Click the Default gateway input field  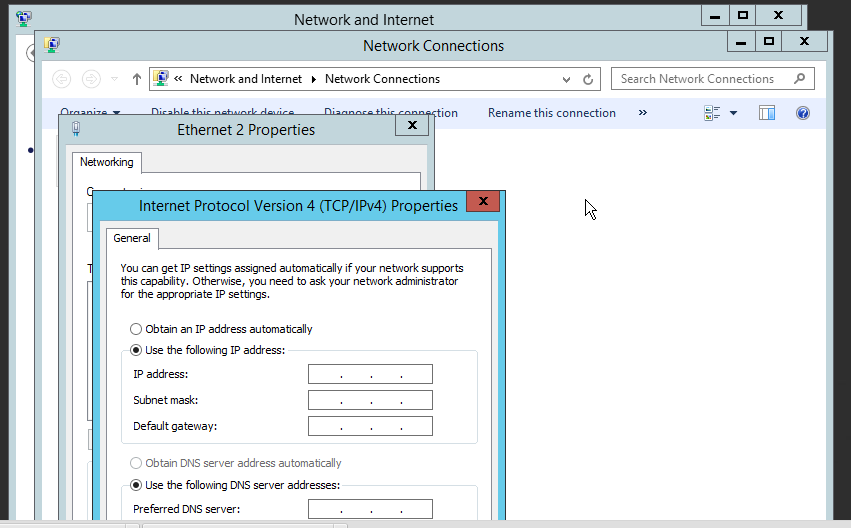(370, 426)
